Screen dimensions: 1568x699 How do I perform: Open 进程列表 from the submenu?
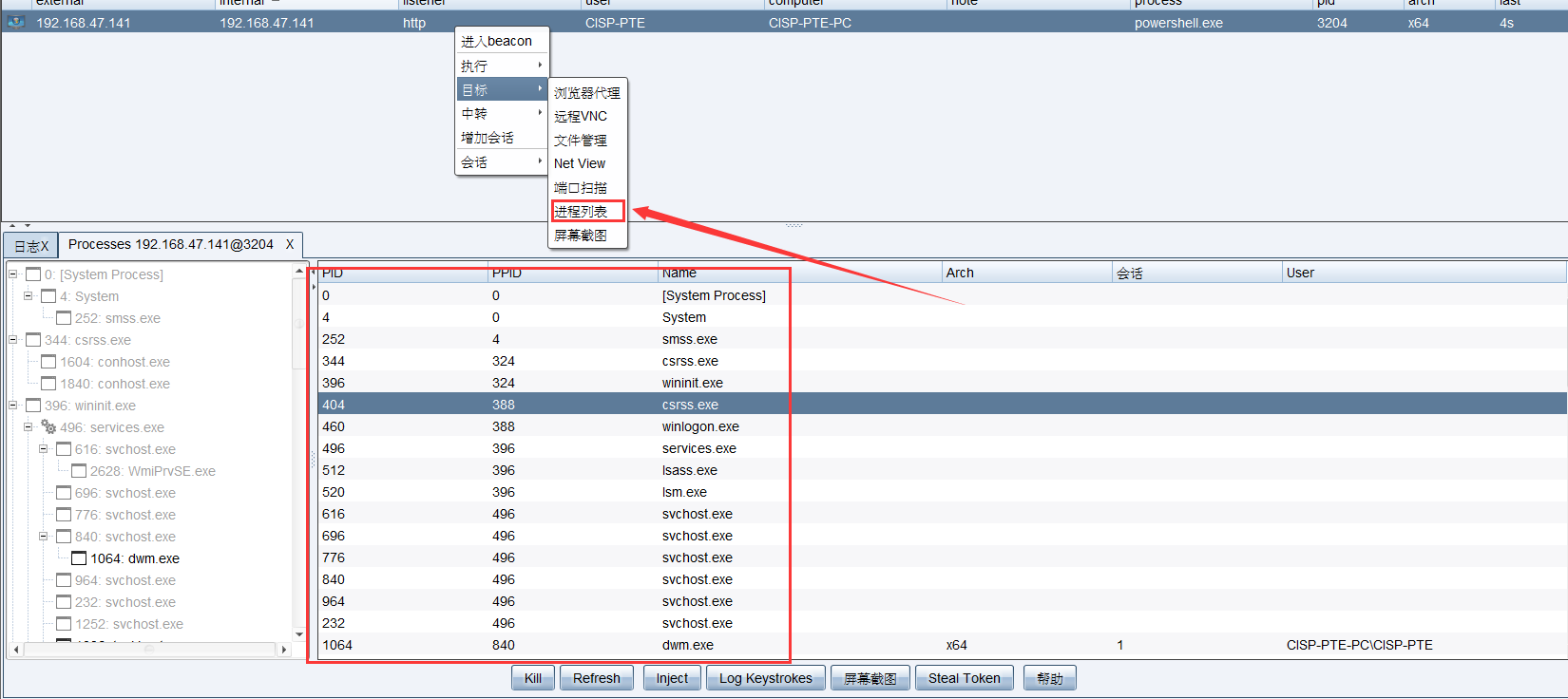pyautogui.click(x=587, y=211)
